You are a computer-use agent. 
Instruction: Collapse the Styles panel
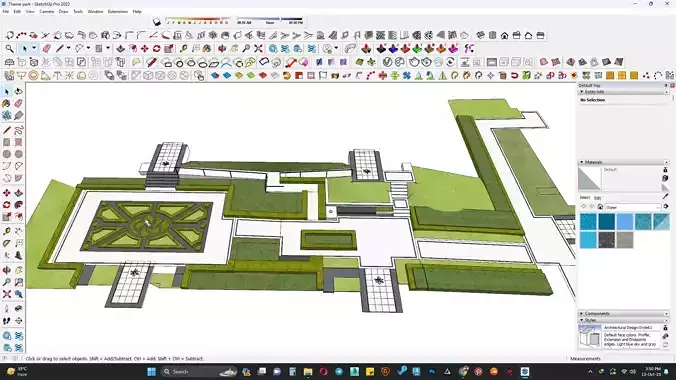tap(582, 320)
